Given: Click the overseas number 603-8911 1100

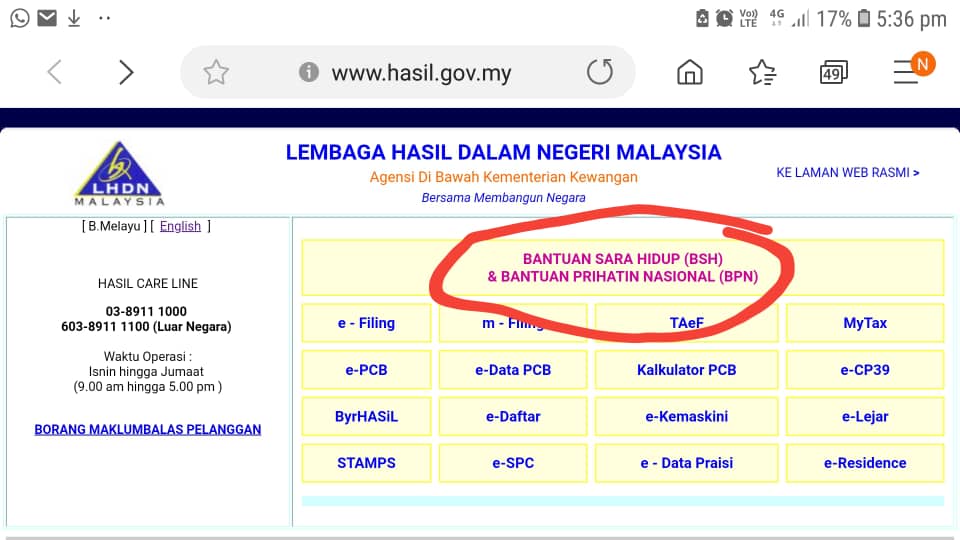Looking at the screenshot, I should coord(104,326).
